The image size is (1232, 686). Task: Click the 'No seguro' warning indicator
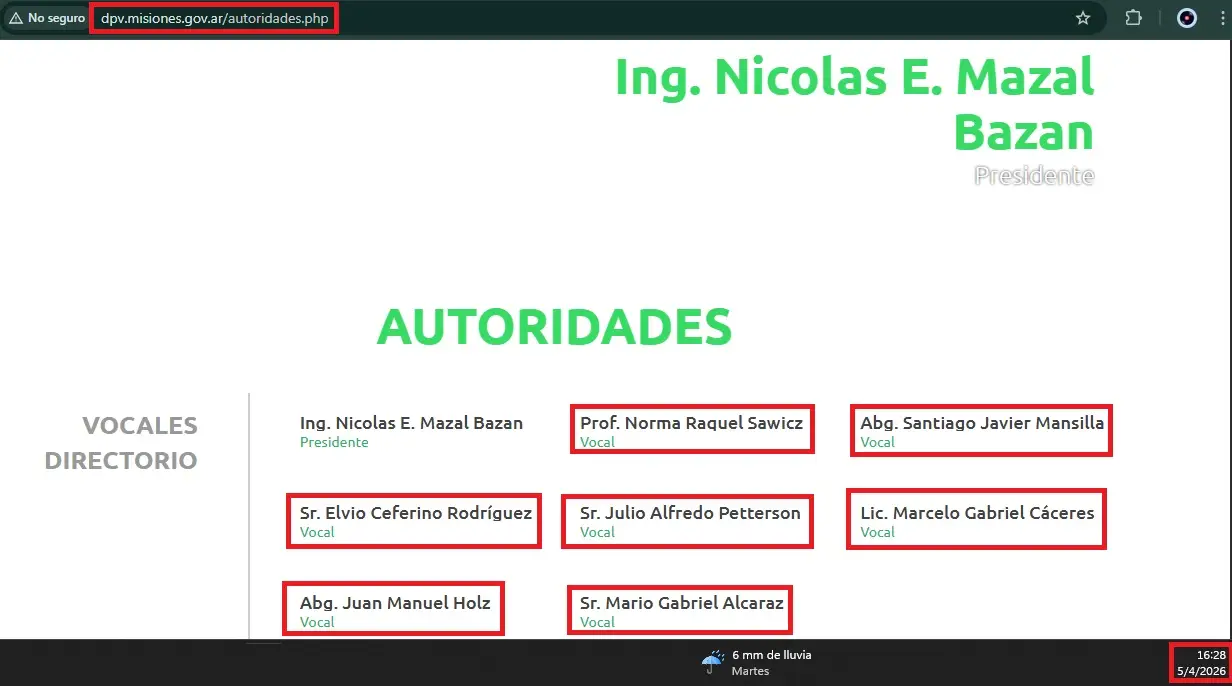click(47, 18)
